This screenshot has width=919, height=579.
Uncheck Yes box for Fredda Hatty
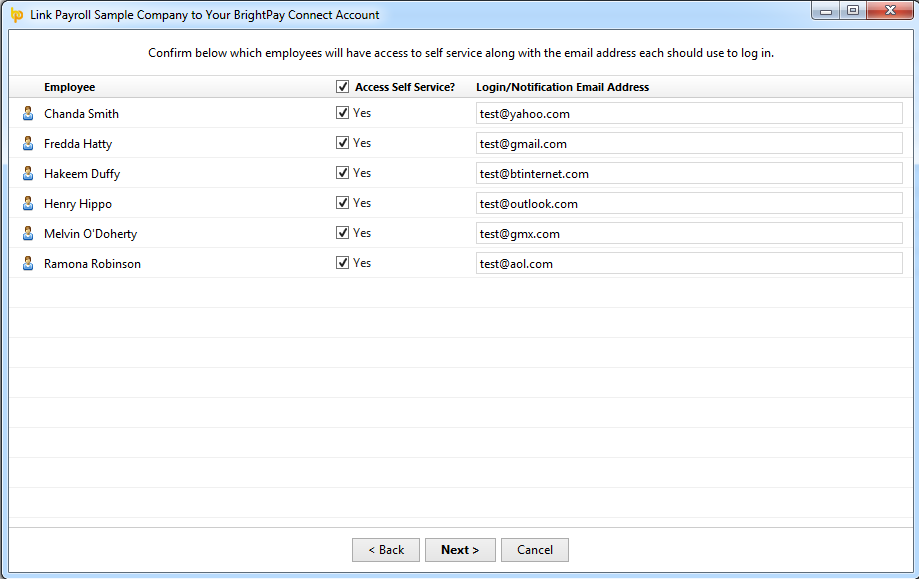click(342, 142)
